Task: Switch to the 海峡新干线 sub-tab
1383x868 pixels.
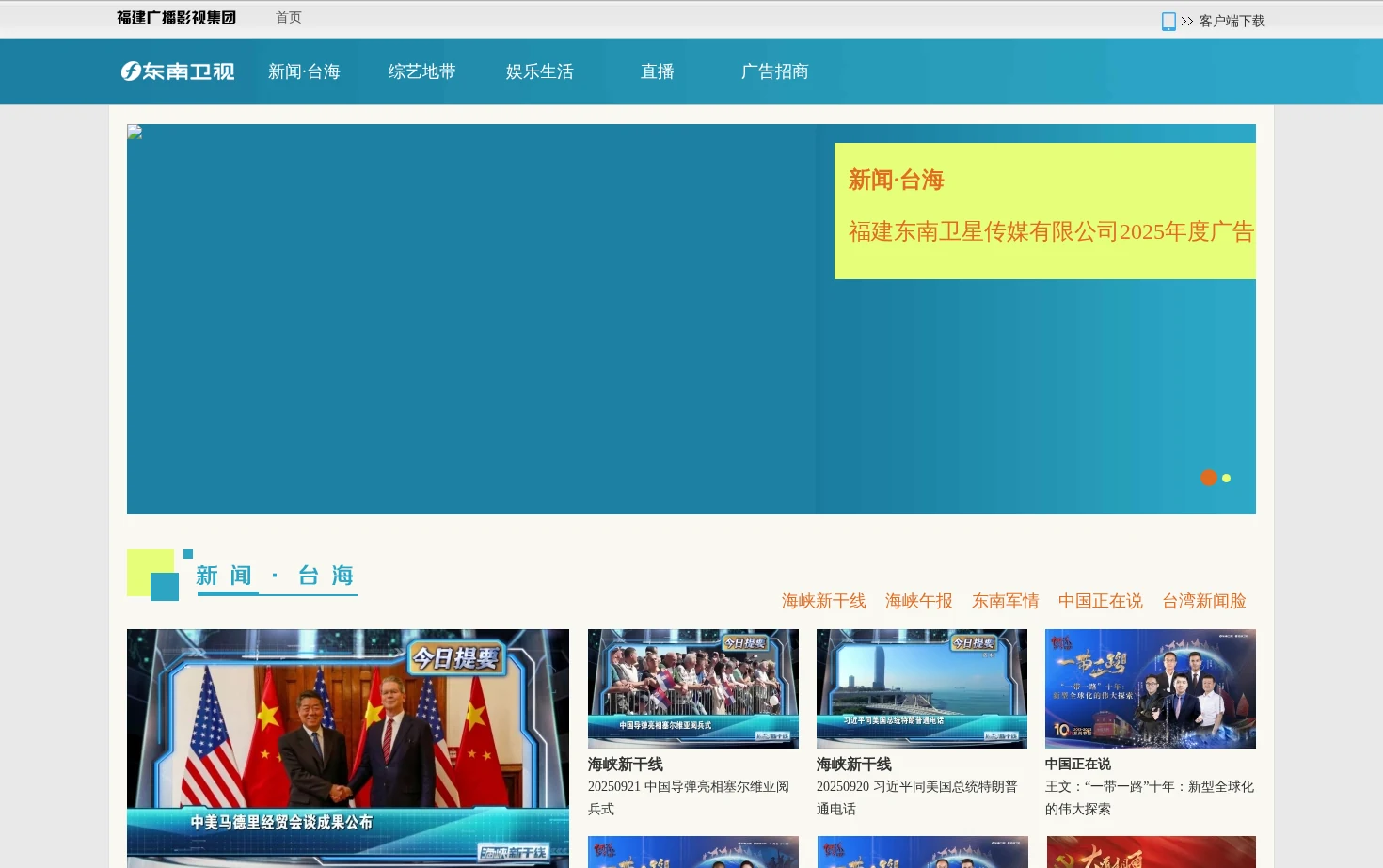Action: click(823, 601)
